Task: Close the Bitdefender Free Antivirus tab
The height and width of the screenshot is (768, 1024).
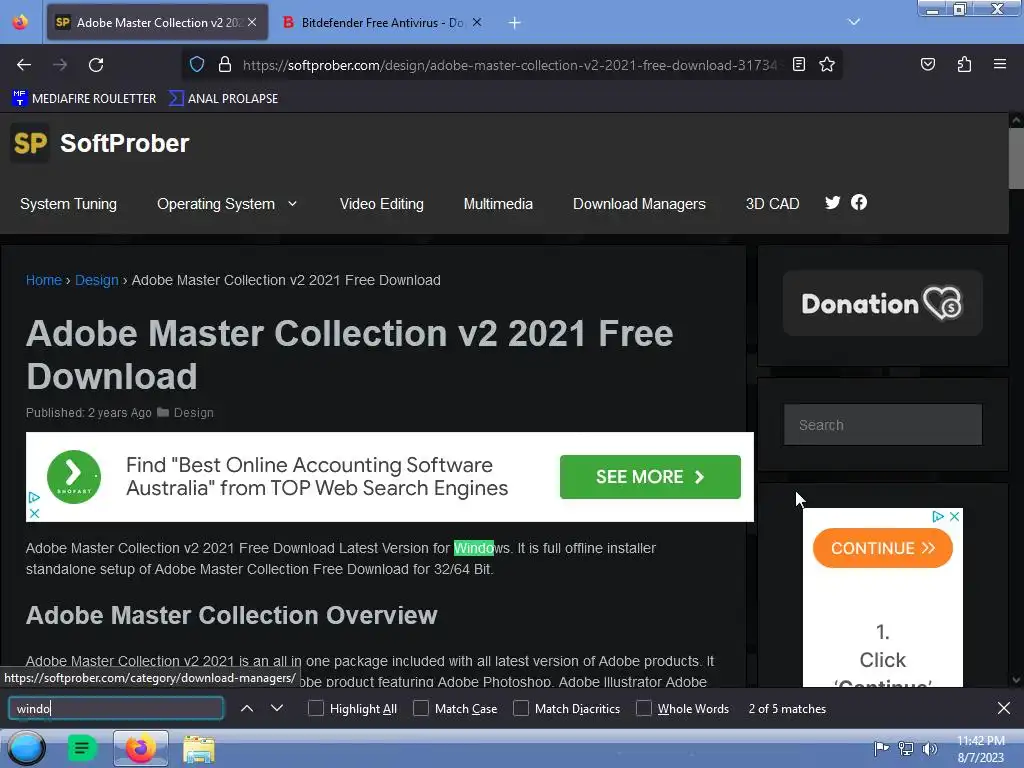Action: coord(477,22)
